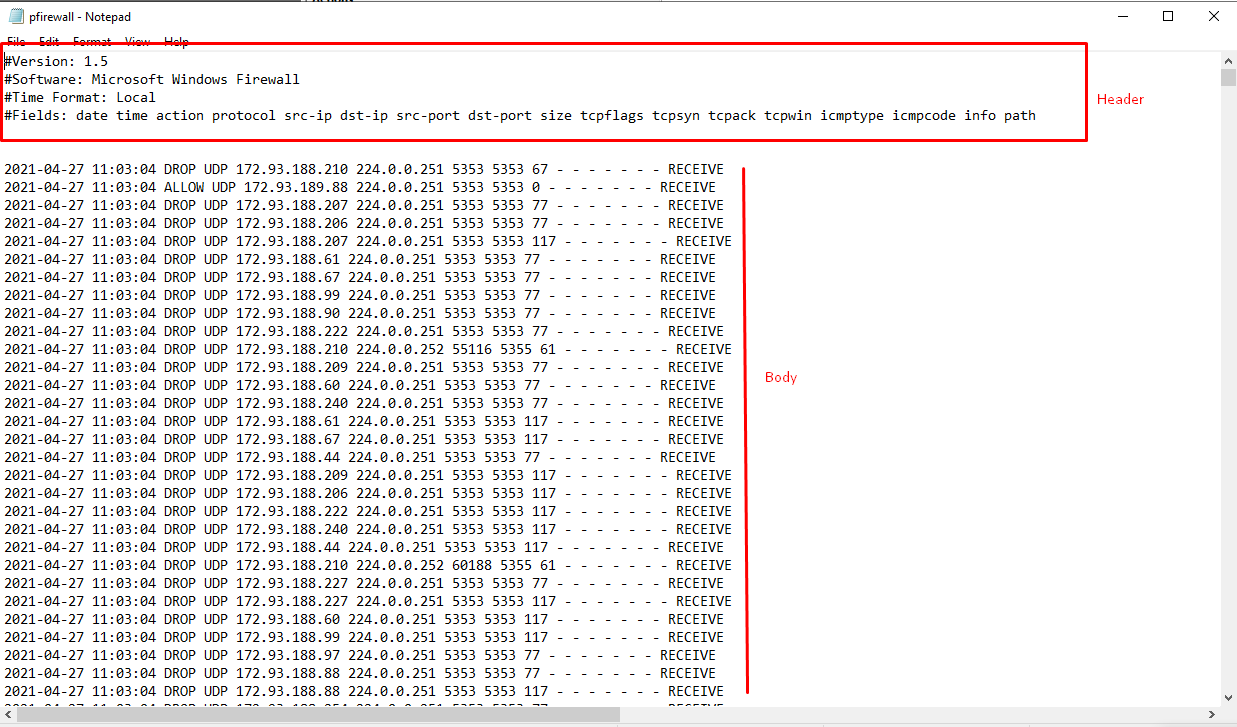Screen dimensions: 1237x727
Task: Close the pfirewall Notepad window
Action: tap(1213, 16)
